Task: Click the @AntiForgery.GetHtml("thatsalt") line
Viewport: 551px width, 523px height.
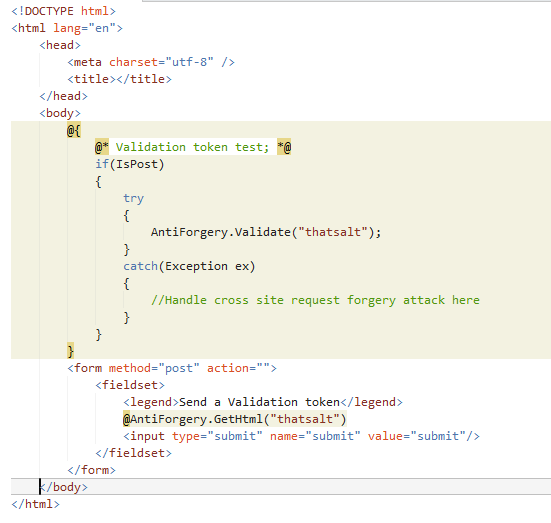Action: [x=235, y=419]
